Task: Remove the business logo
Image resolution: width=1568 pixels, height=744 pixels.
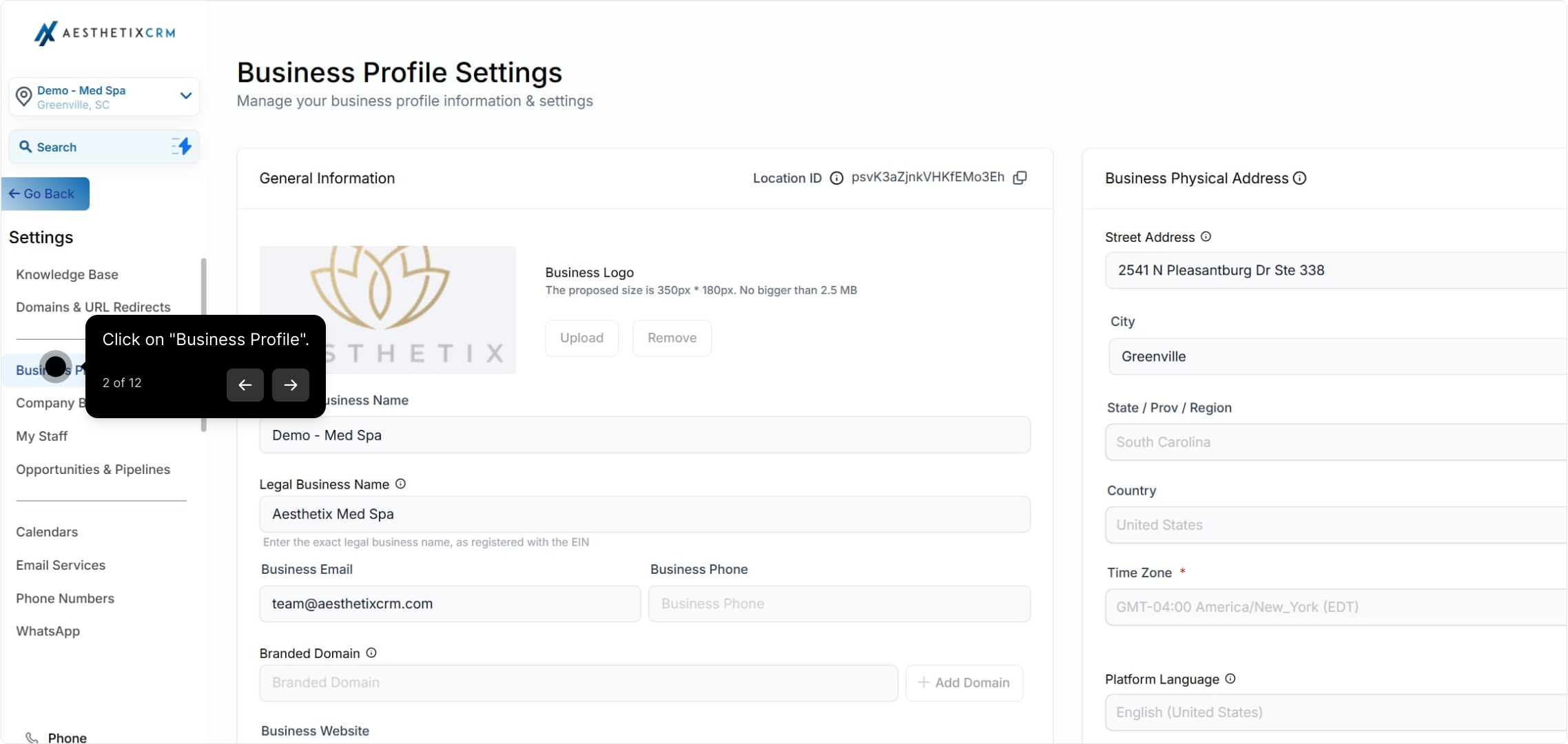Action: point(672,338)
